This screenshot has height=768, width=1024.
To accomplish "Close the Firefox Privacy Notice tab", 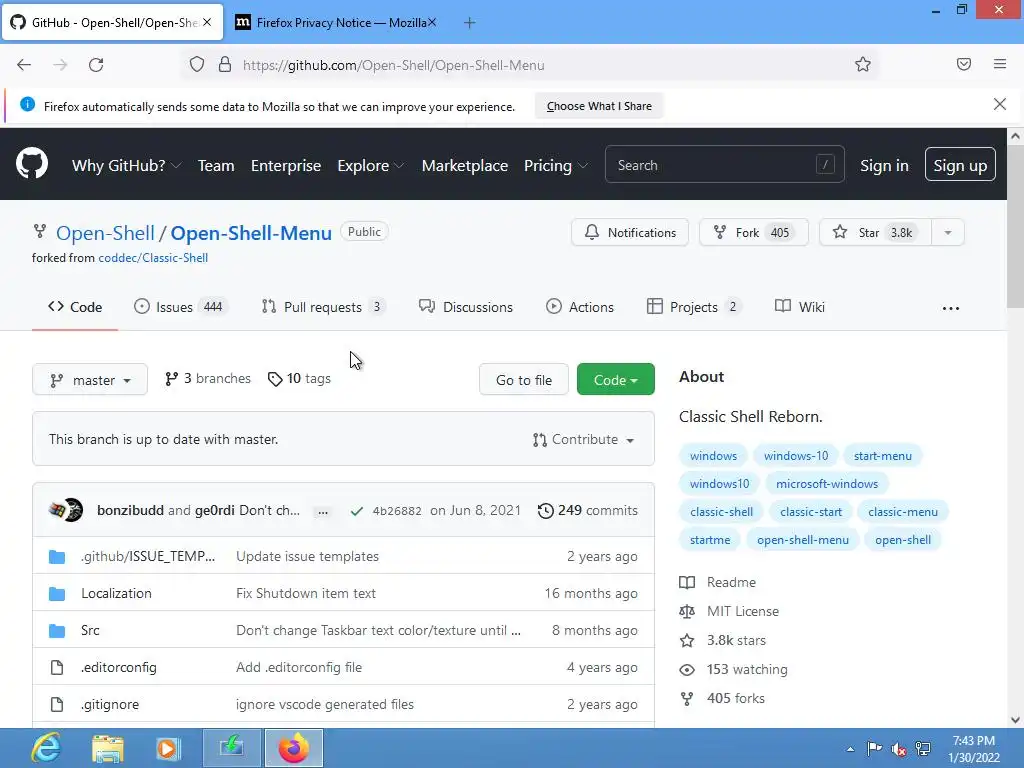I will (x=432, y=22).
